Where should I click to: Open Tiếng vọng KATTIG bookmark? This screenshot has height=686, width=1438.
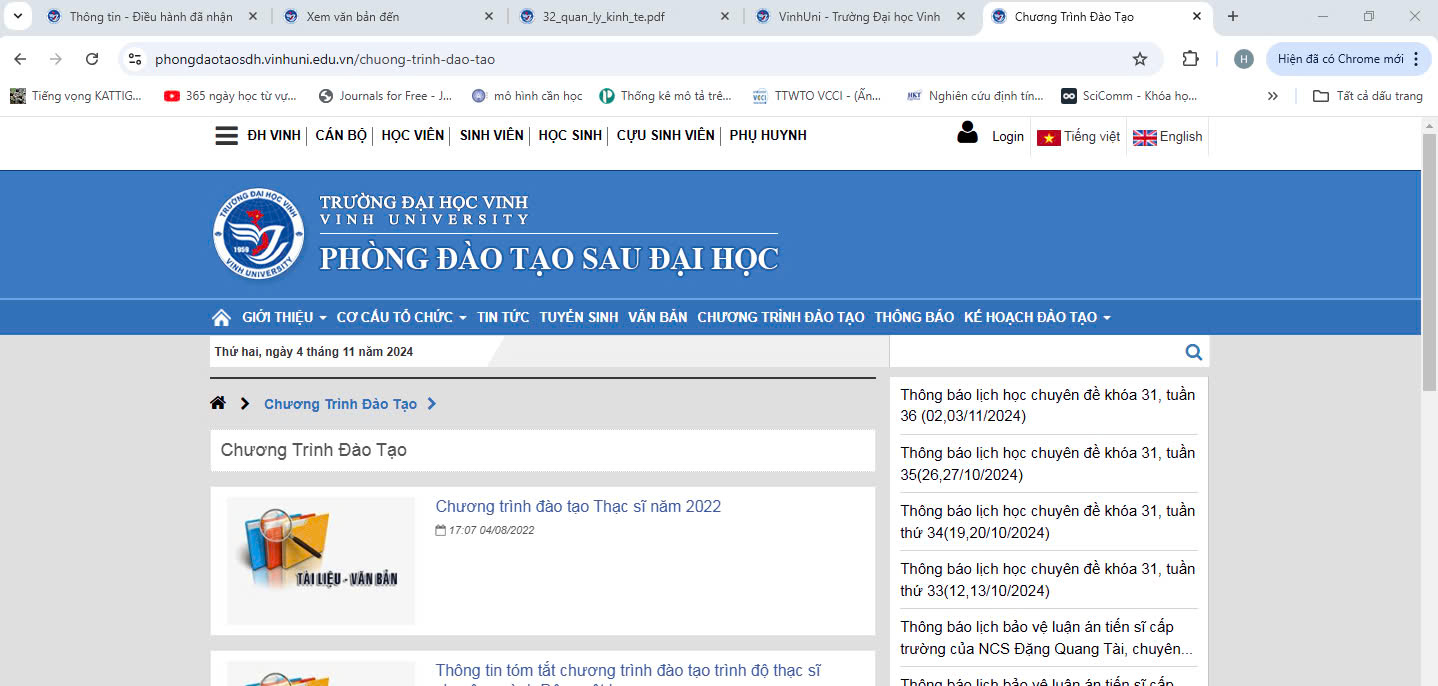[x=77, y=96]
